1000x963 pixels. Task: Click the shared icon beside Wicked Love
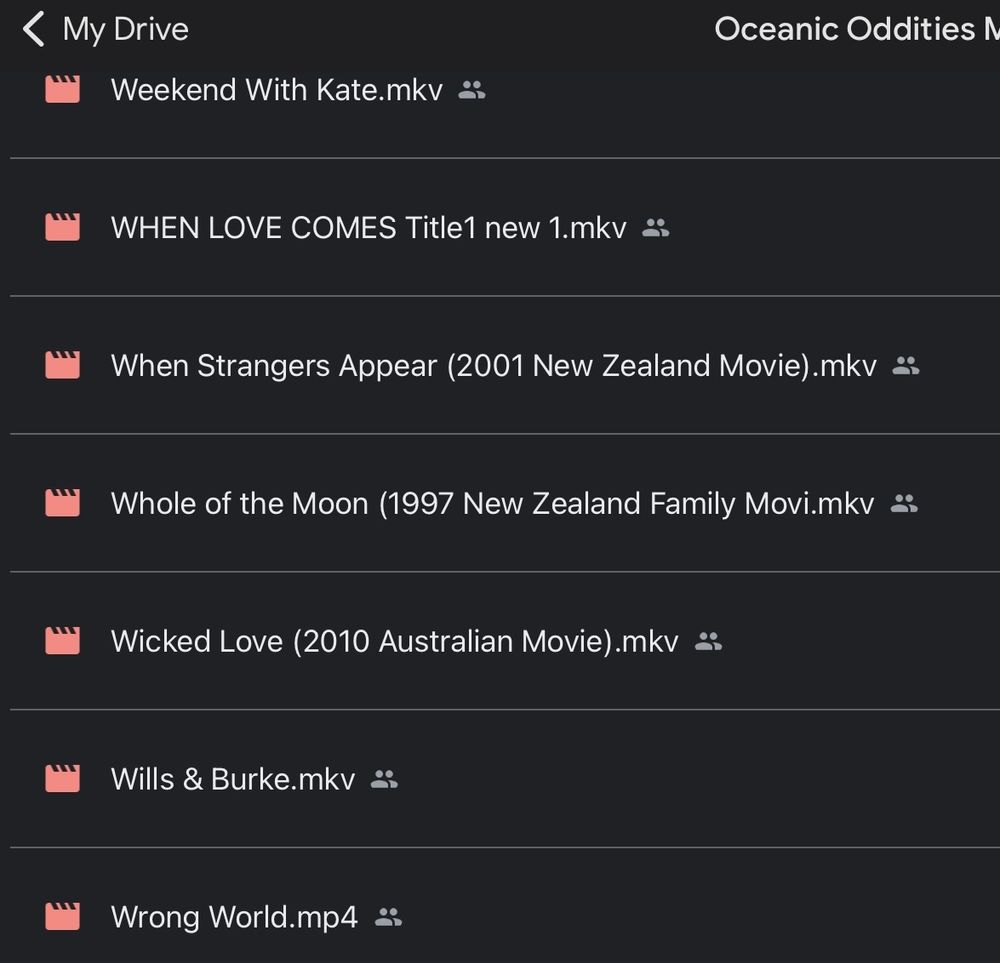coord(708,641)
